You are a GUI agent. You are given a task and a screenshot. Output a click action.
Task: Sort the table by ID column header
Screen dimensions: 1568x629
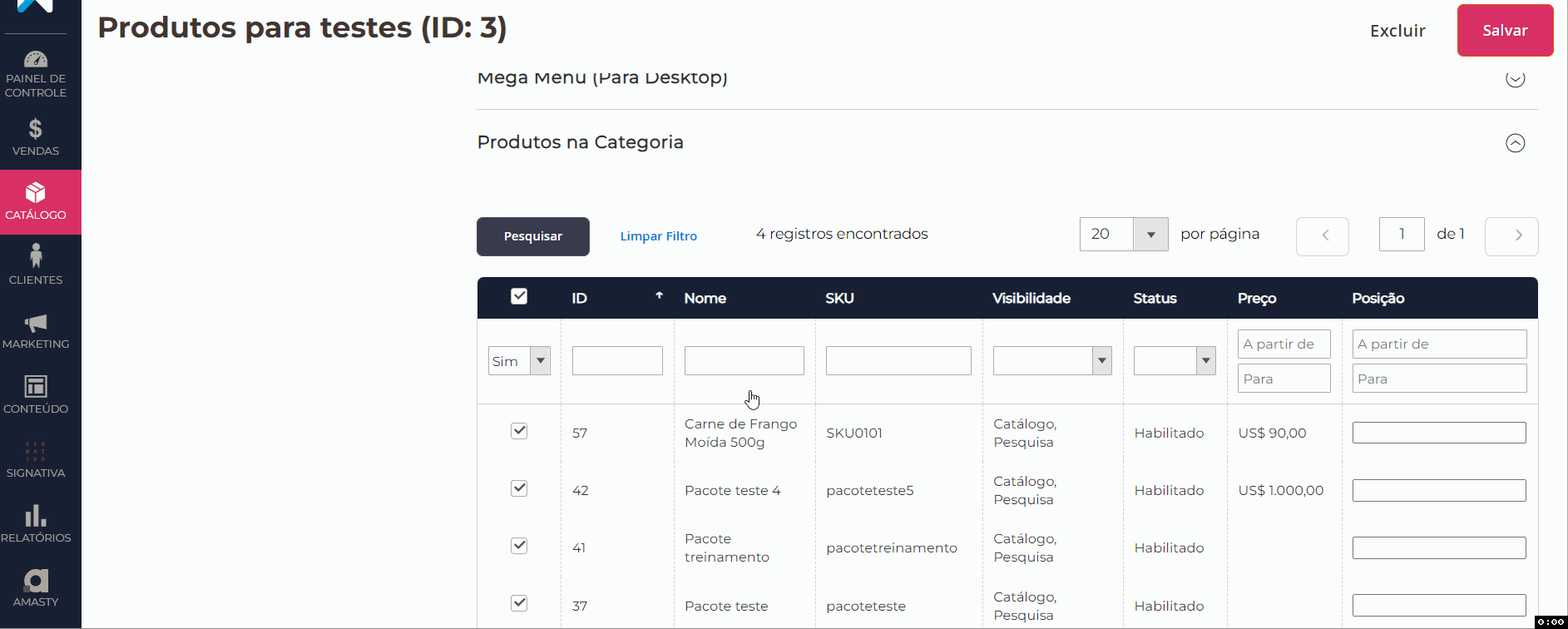click(x=580, y=299)
